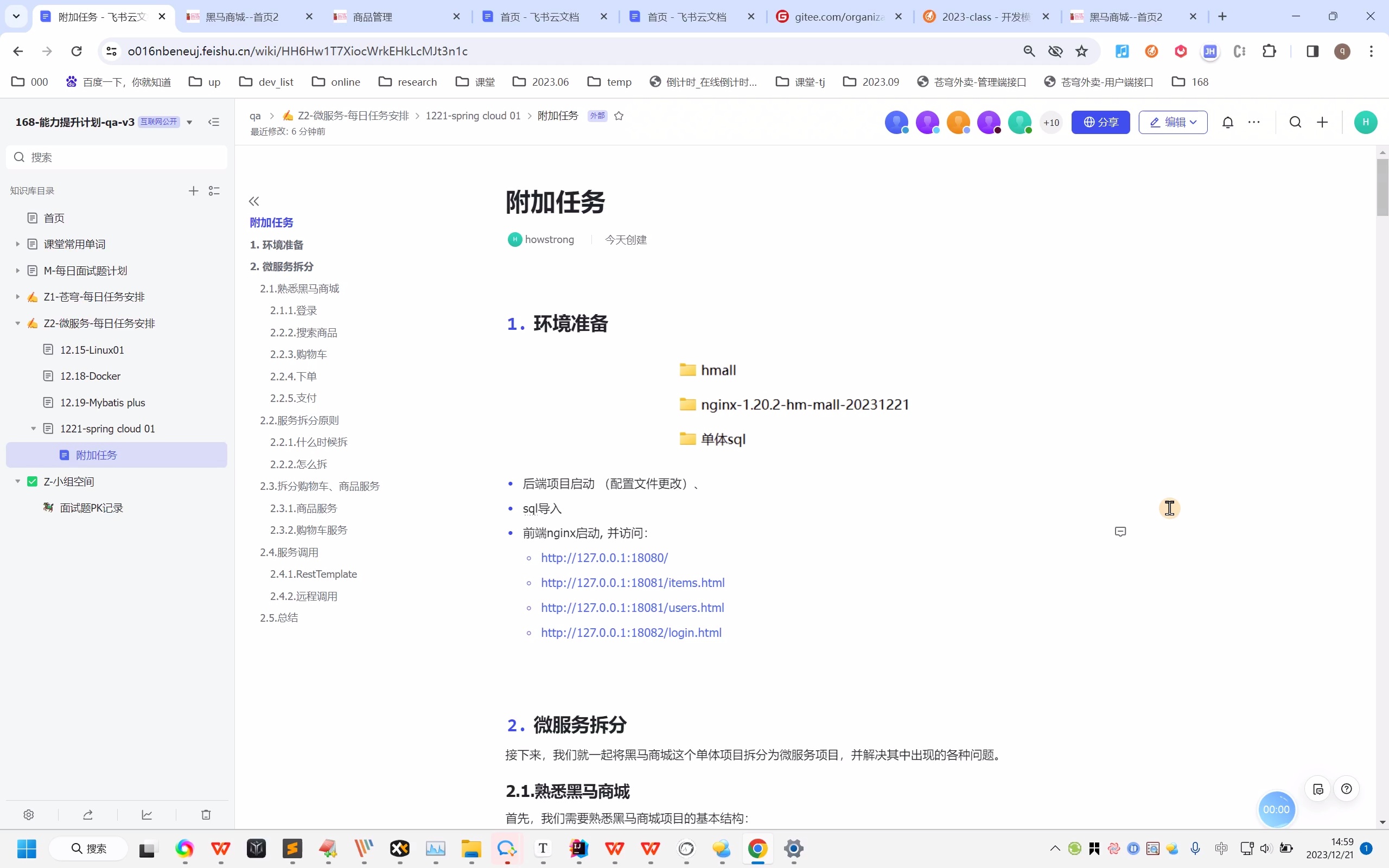Collapse the Z2-微服务-每日任务安排 tree item
Image resolution: width=1389 pixels, height=868 pixels.
tap(17, 323)
